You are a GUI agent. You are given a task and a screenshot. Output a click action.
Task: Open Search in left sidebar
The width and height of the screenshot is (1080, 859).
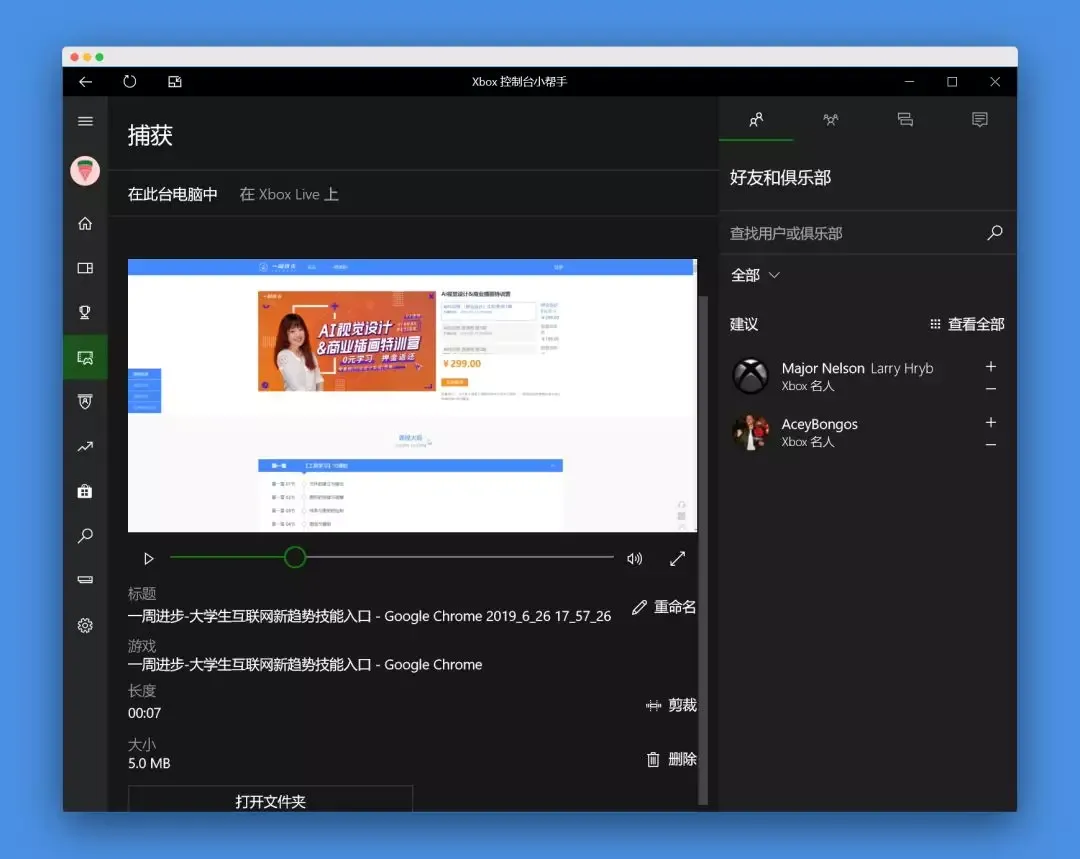click(85, 535)
